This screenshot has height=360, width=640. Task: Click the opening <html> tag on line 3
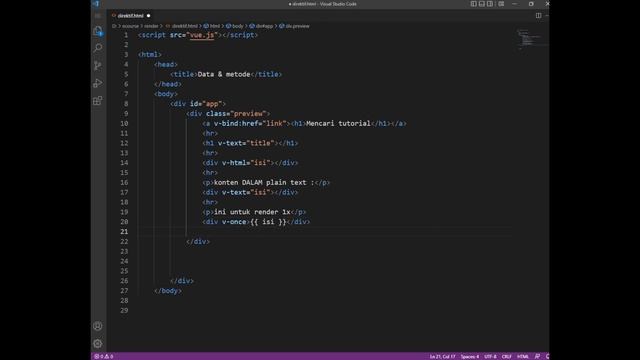click(150, 54)
